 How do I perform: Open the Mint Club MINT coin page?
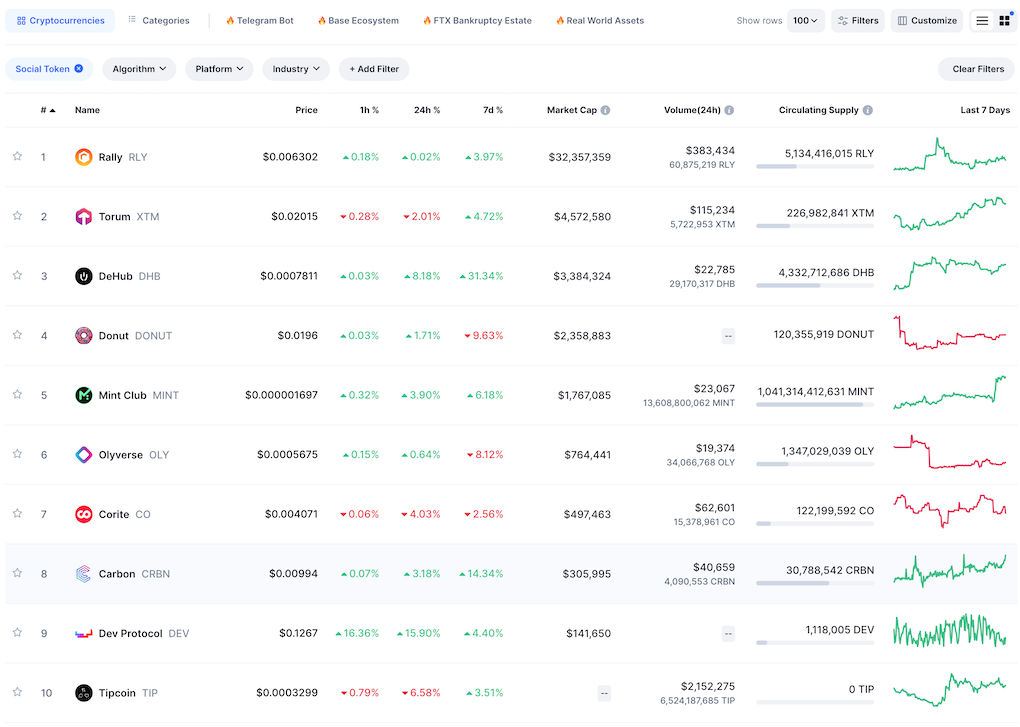point(139,395)
